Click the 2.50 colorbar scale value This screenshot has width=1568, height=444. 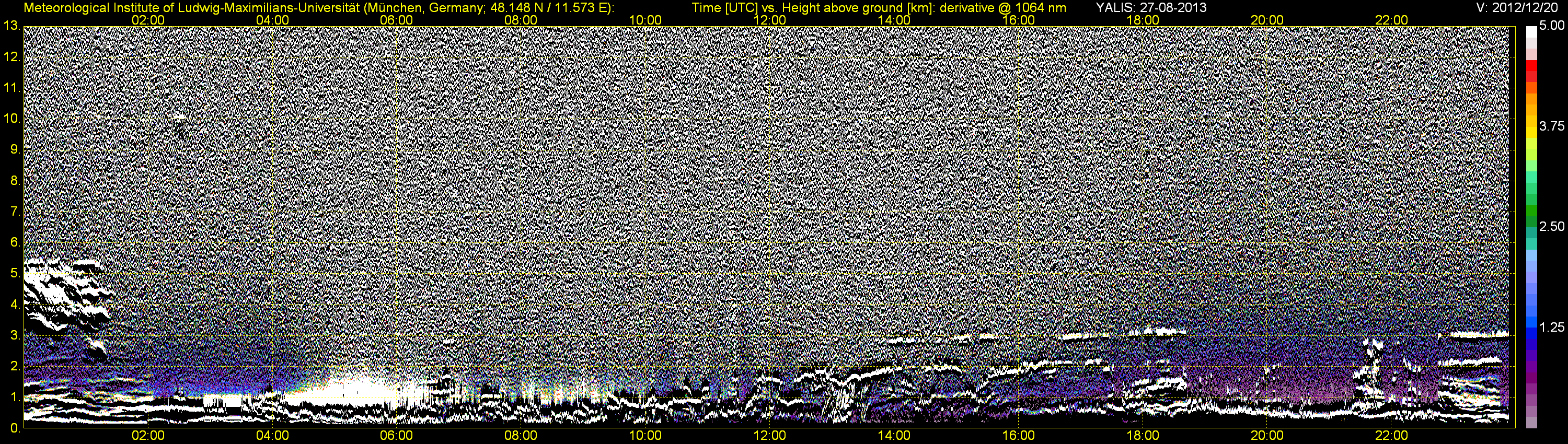tap(1552, 227)
